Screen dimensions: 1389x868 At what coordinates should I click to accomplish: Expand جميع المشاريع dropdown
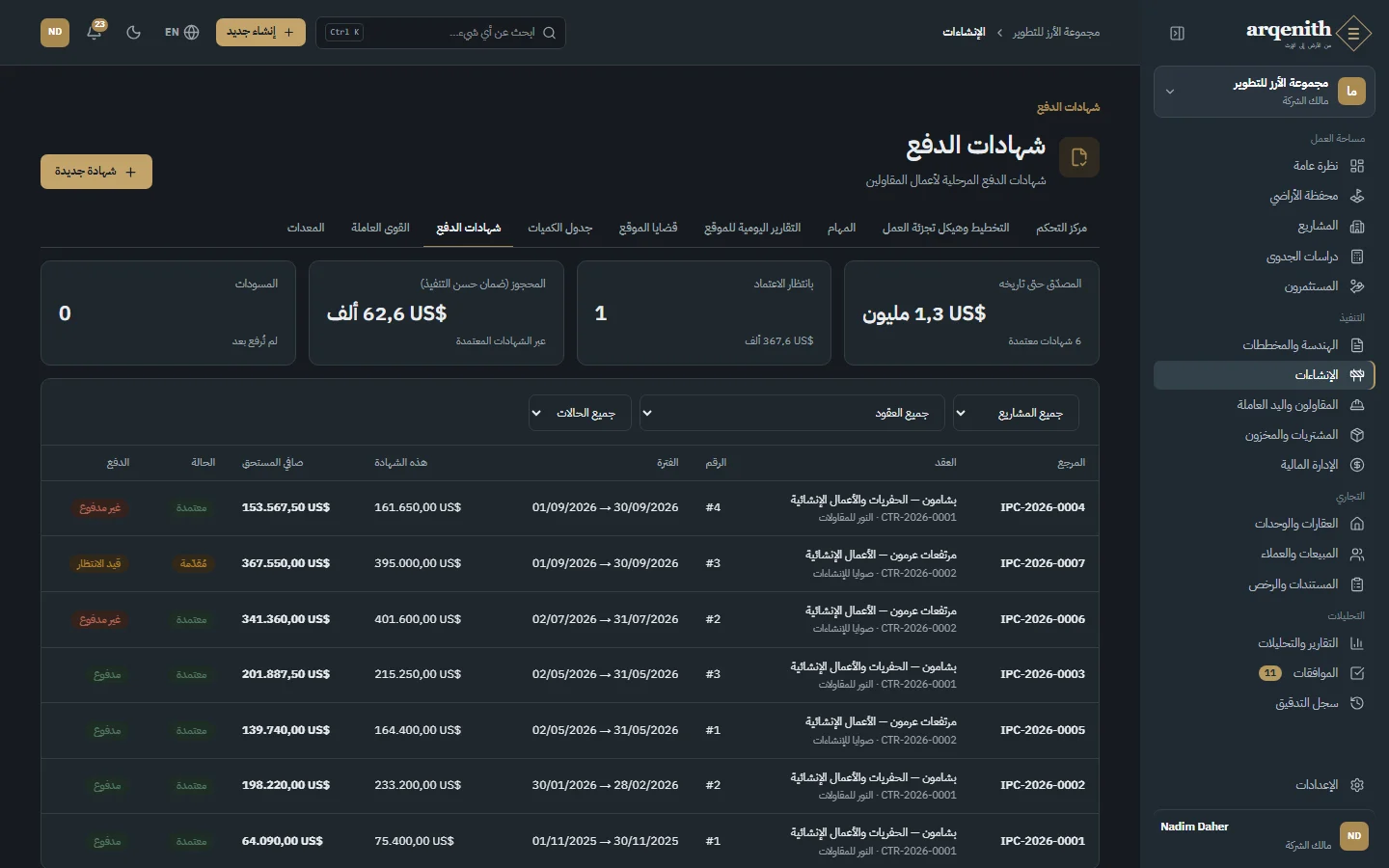pyautogui.click(x=1016, y=413)
